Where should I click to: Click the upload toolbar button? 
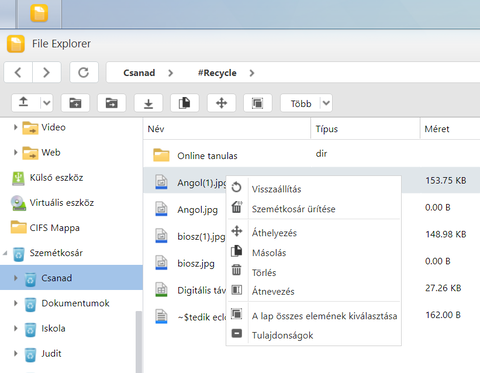24,103
